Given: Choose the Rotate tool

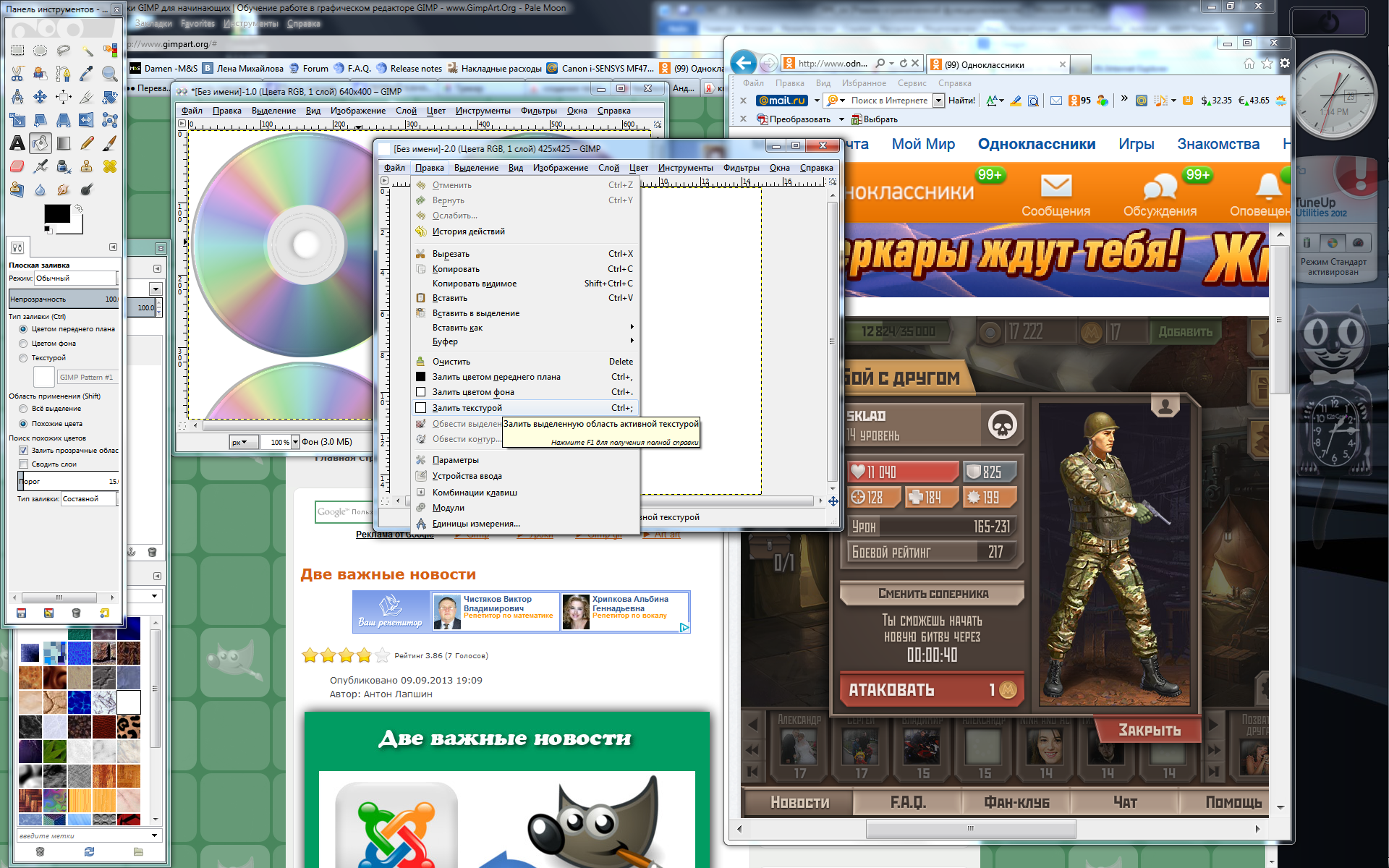Looking at the screenshot, I should 110,97.
